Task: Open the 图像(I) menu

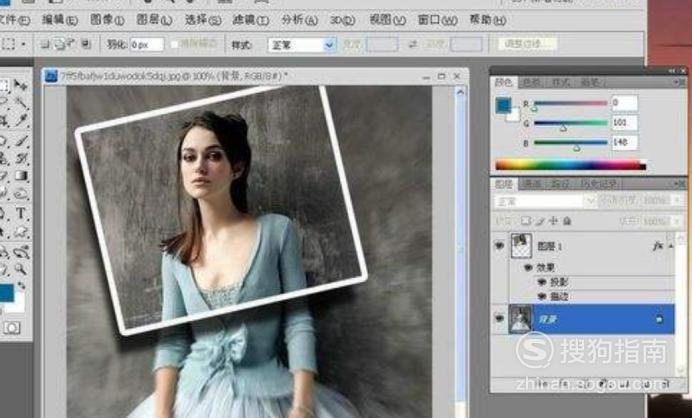Action: tap(107, 20)
